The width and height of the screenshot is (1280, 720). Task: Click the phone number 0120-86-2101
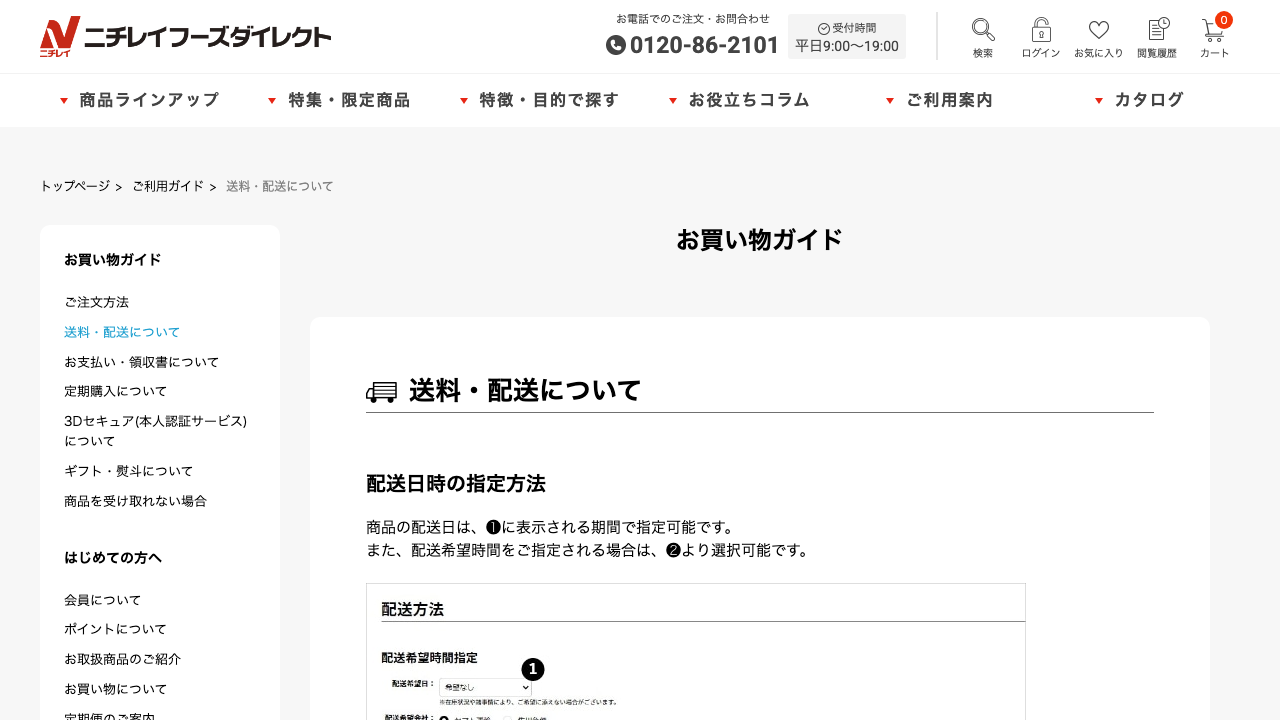pos(692,45)
